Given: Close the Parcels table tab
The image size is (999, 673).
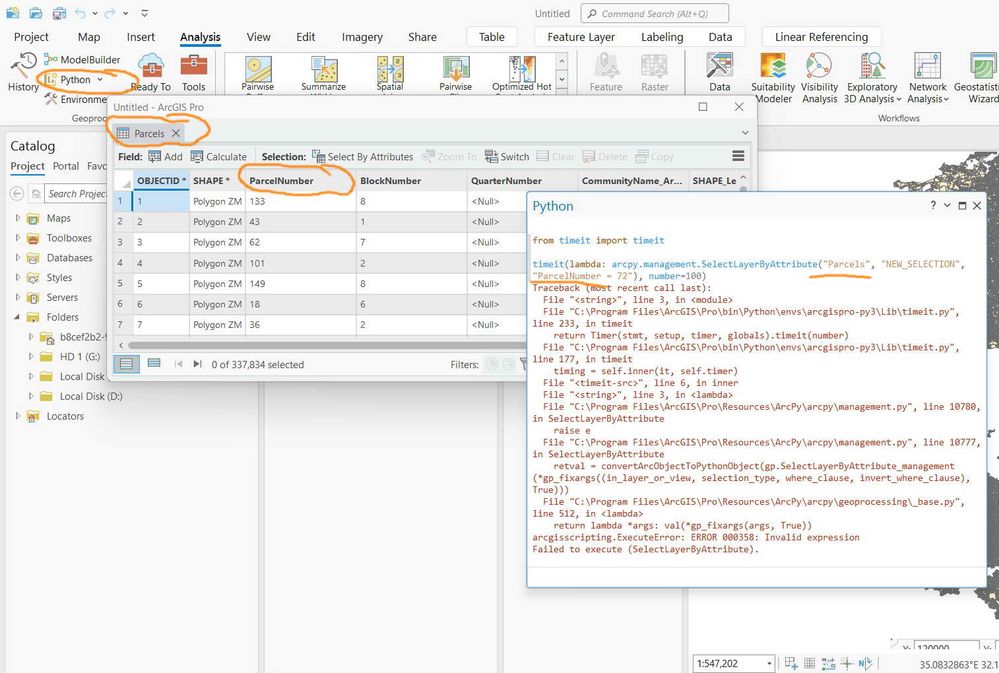Looking at the screenshot, I should pos(176,133).
